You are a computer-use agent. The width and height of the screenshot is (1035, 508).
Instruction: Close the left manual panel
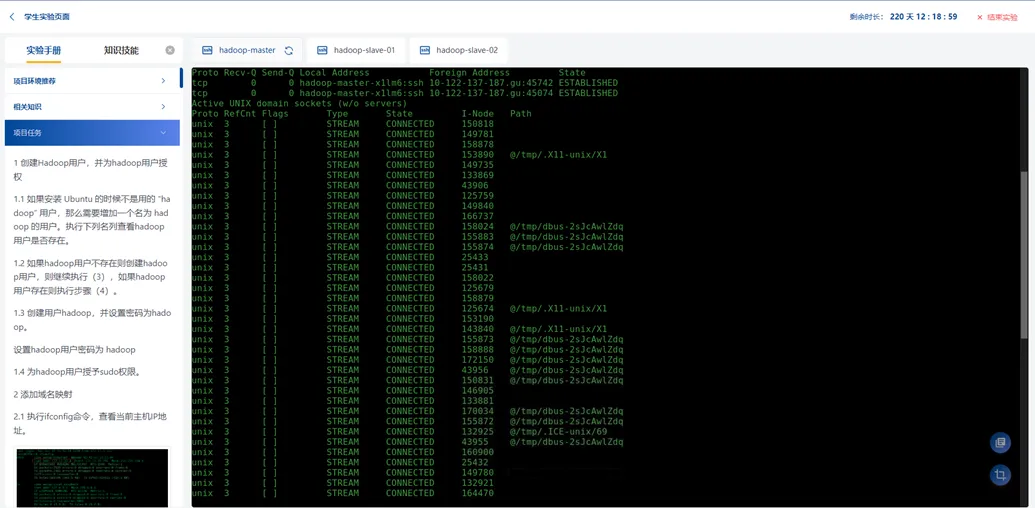[x=170, y=50]
